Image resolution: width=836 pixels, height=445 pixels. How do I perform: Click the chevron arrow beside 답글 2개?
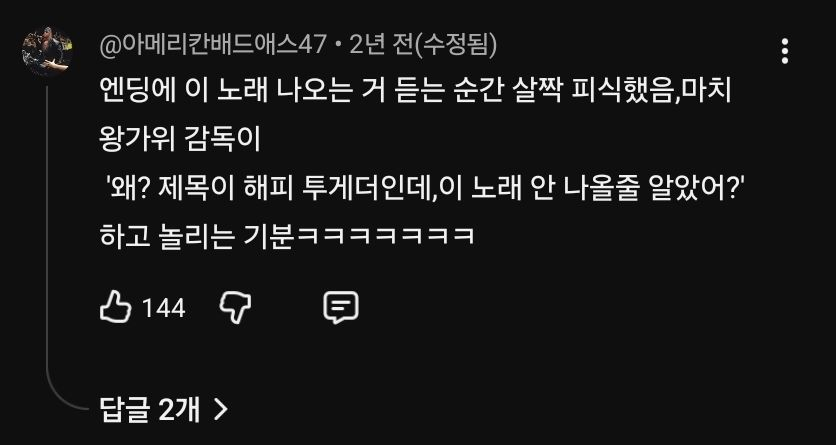click(x=220, y=410)
